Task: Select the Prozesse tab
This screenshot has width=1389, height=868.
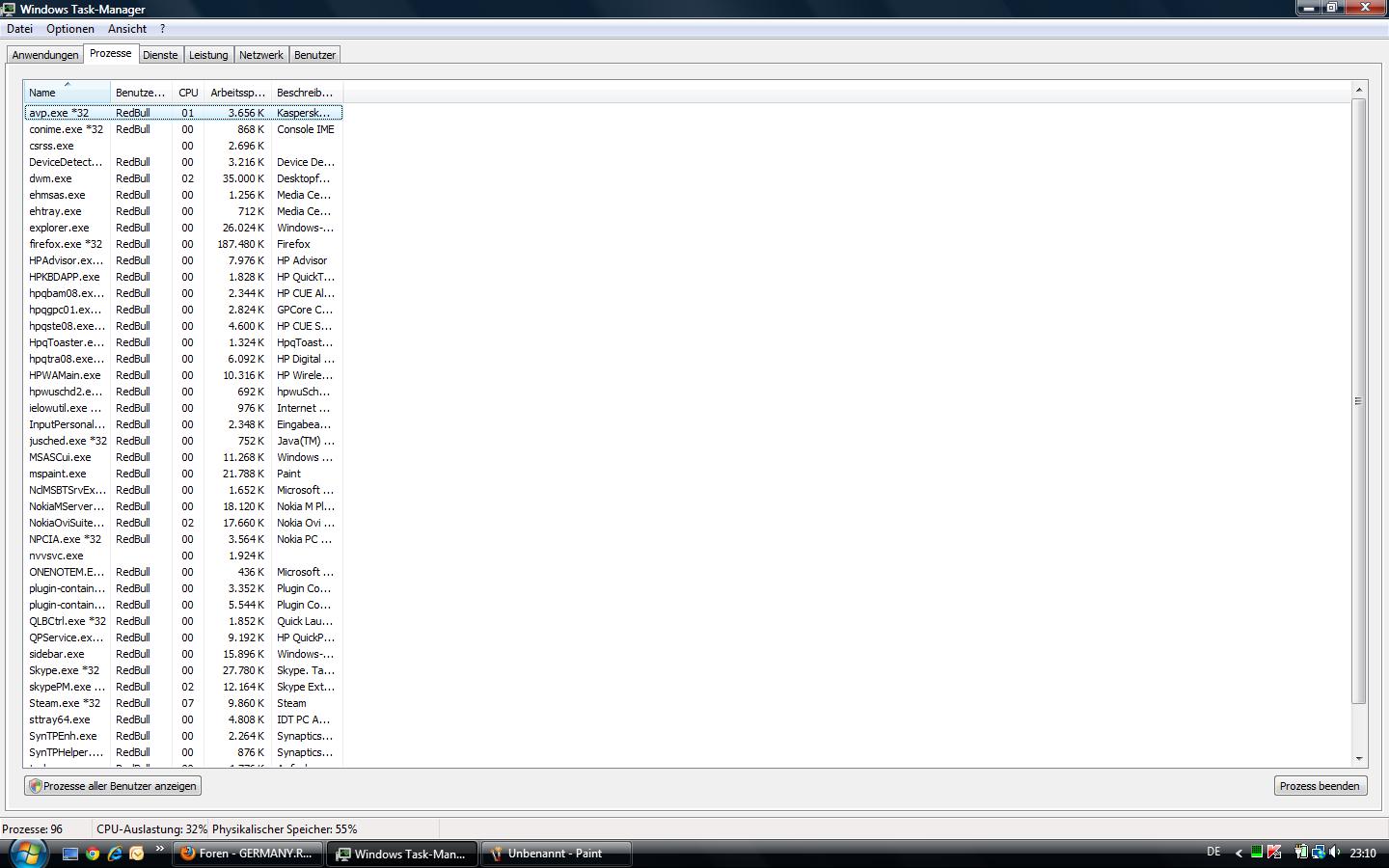Action: click(111, 54)
